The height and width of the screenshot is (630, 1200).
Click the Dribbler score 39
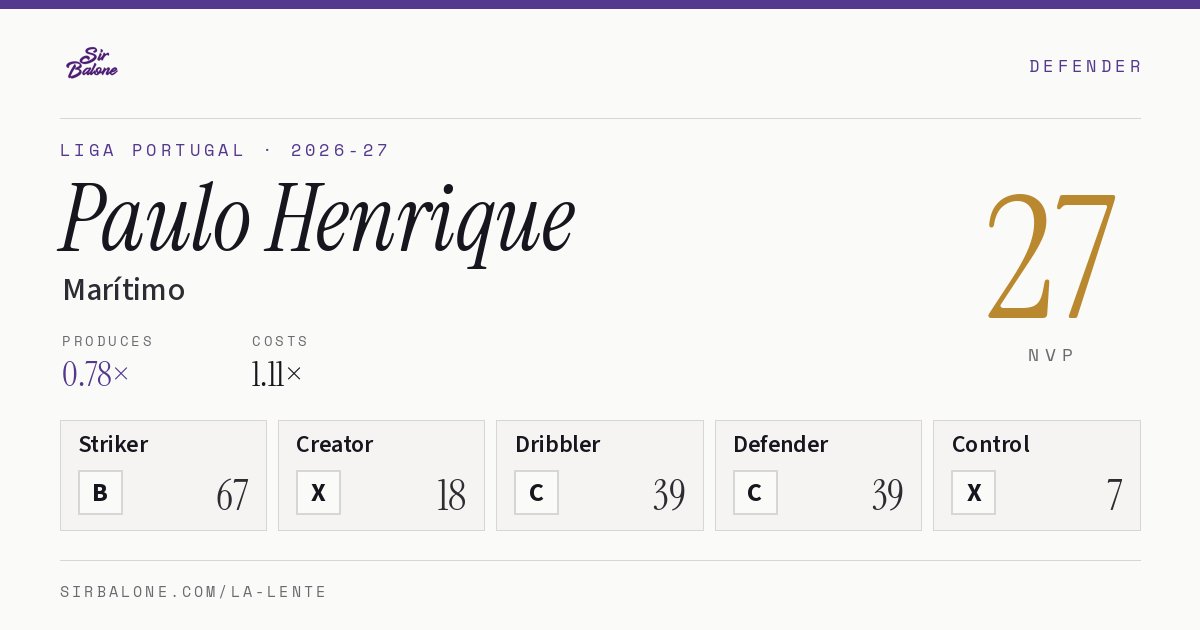click(x=669, y=495)
